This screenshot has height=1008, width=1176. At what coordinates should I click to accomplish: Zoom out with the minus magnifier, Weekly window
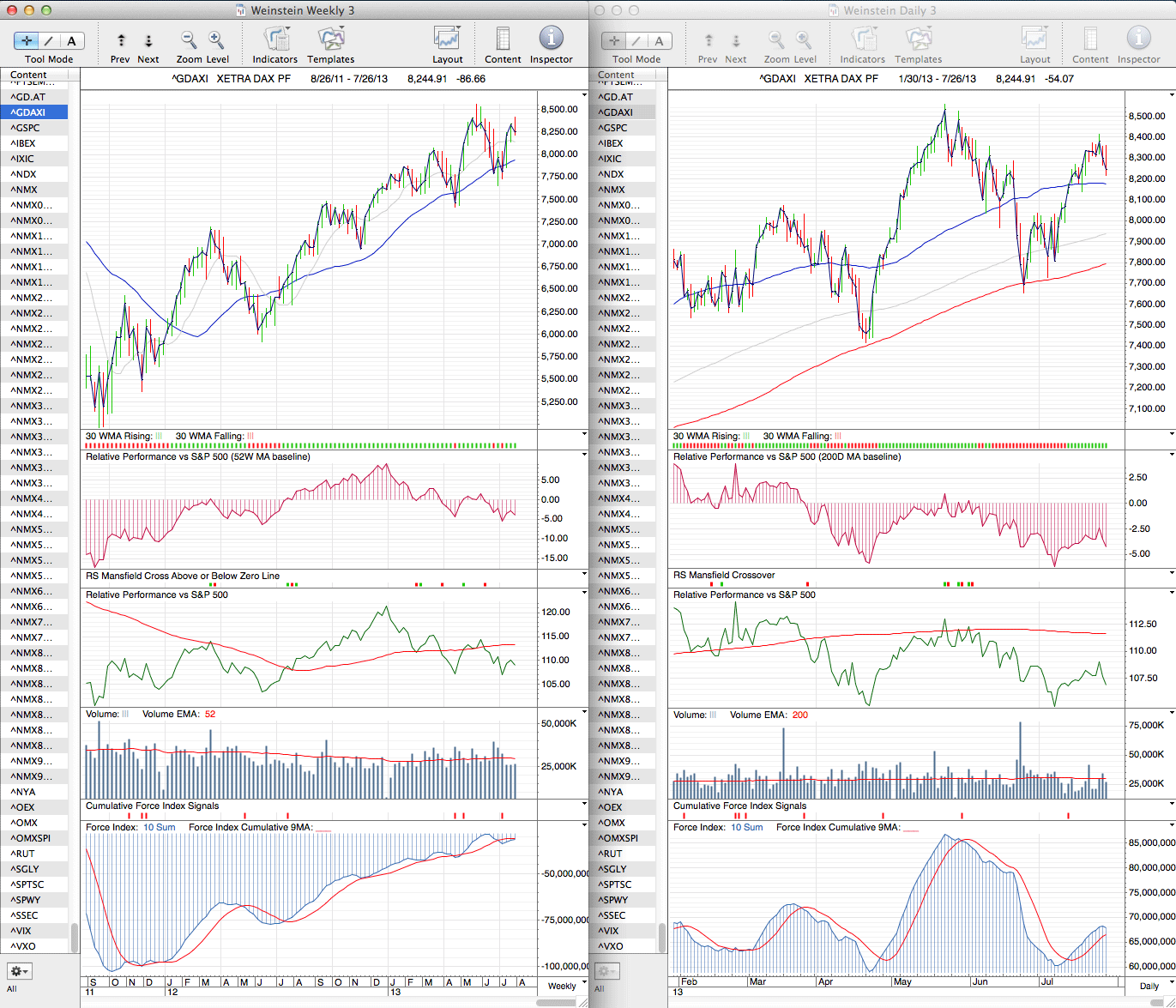coord(189,39)
